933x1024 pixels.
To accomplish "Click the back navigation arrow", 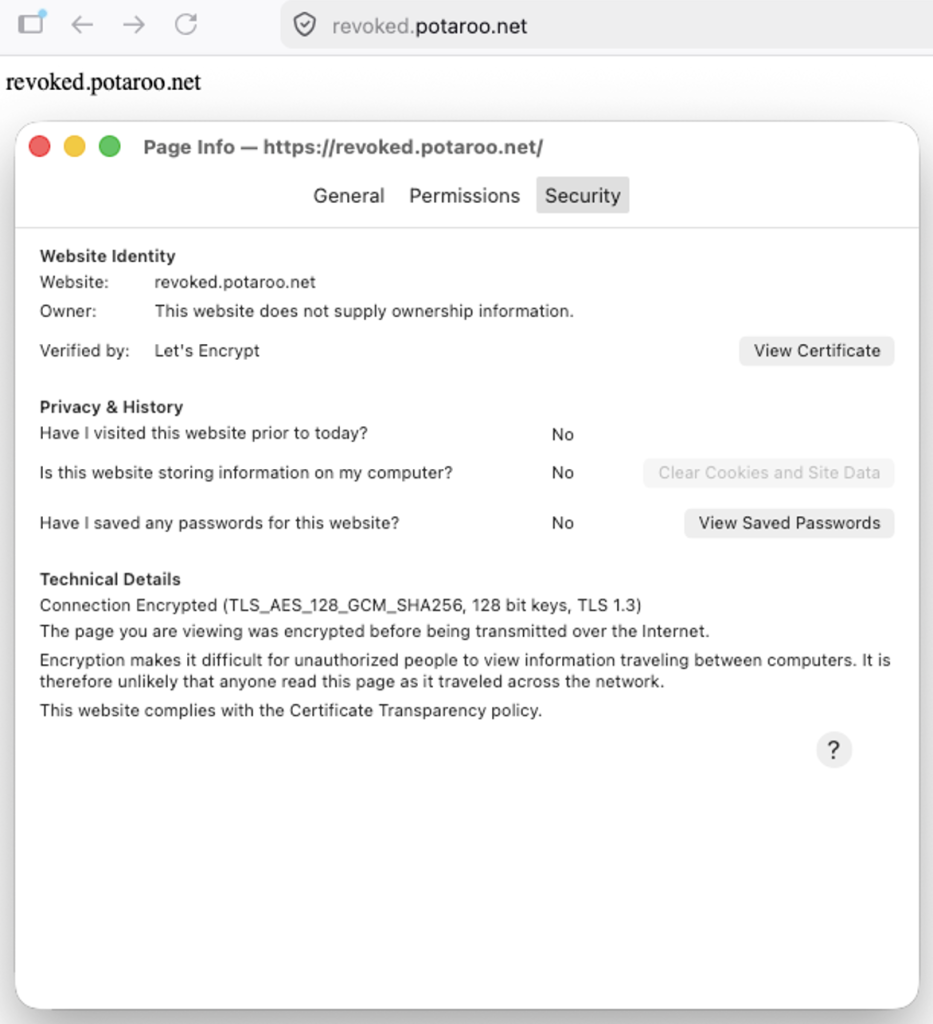I will point(83,25).
